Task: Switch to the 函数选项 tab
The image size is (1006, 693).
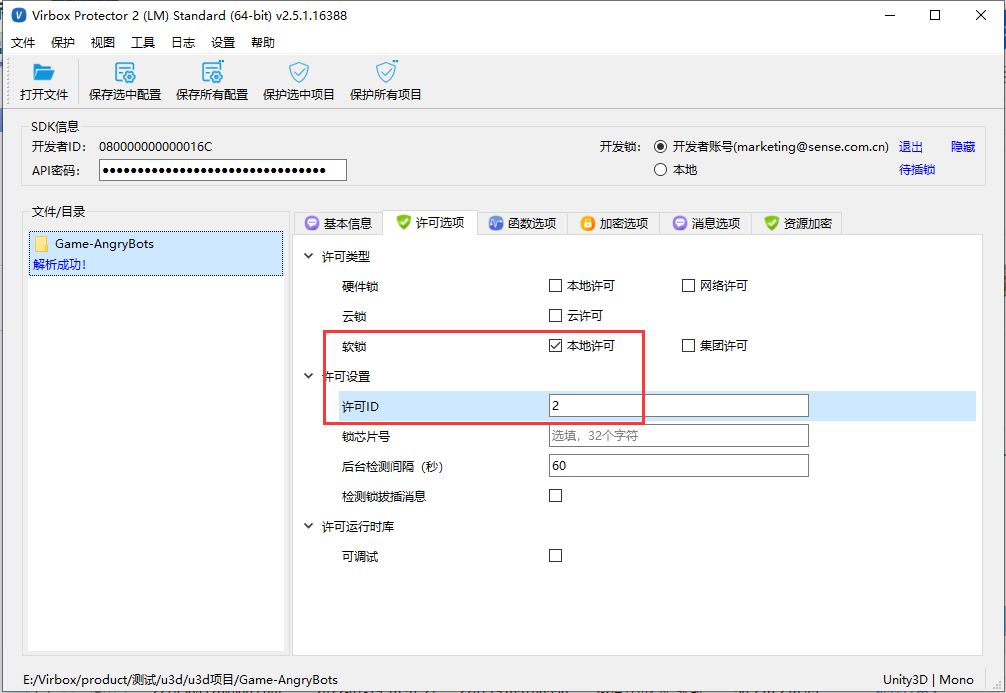Action: 522,223
